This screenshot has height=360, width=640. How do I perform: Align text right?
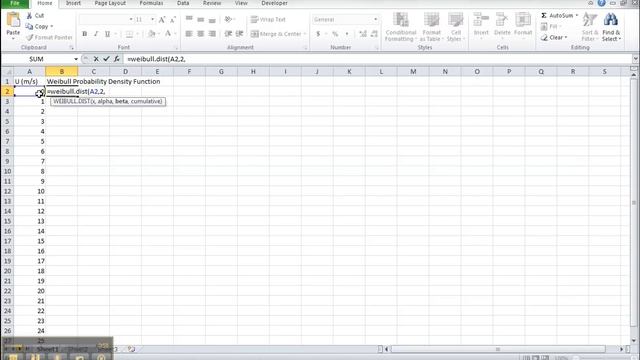pos(212,34)
